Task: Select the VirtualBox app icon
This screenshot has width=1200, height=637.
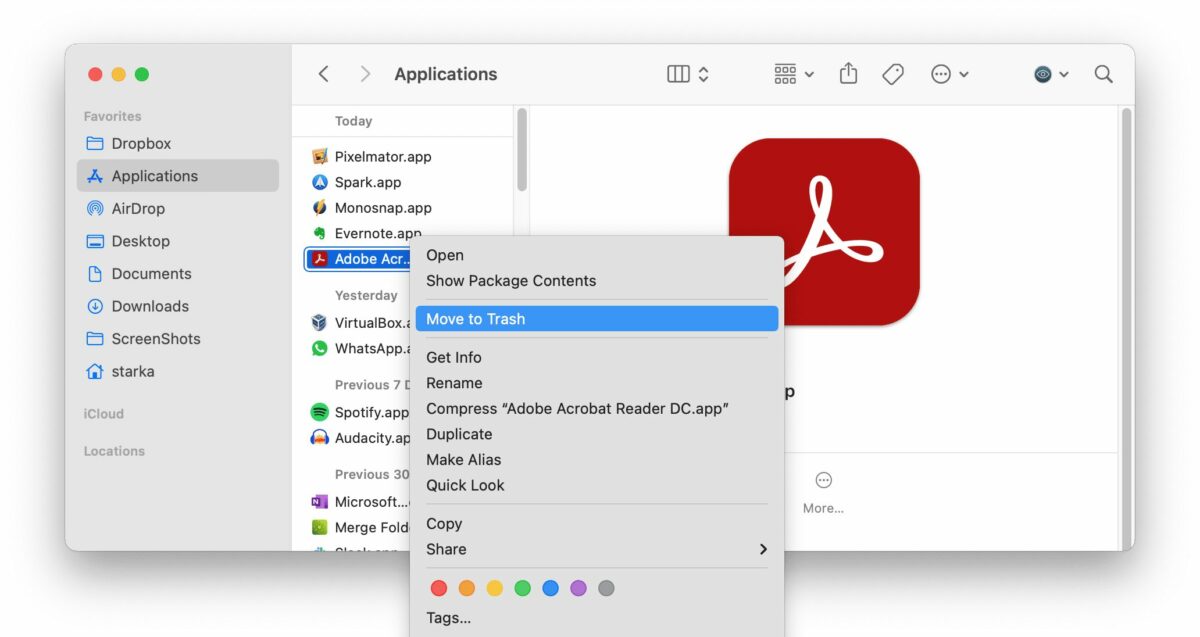Action: tap(320, 323)
